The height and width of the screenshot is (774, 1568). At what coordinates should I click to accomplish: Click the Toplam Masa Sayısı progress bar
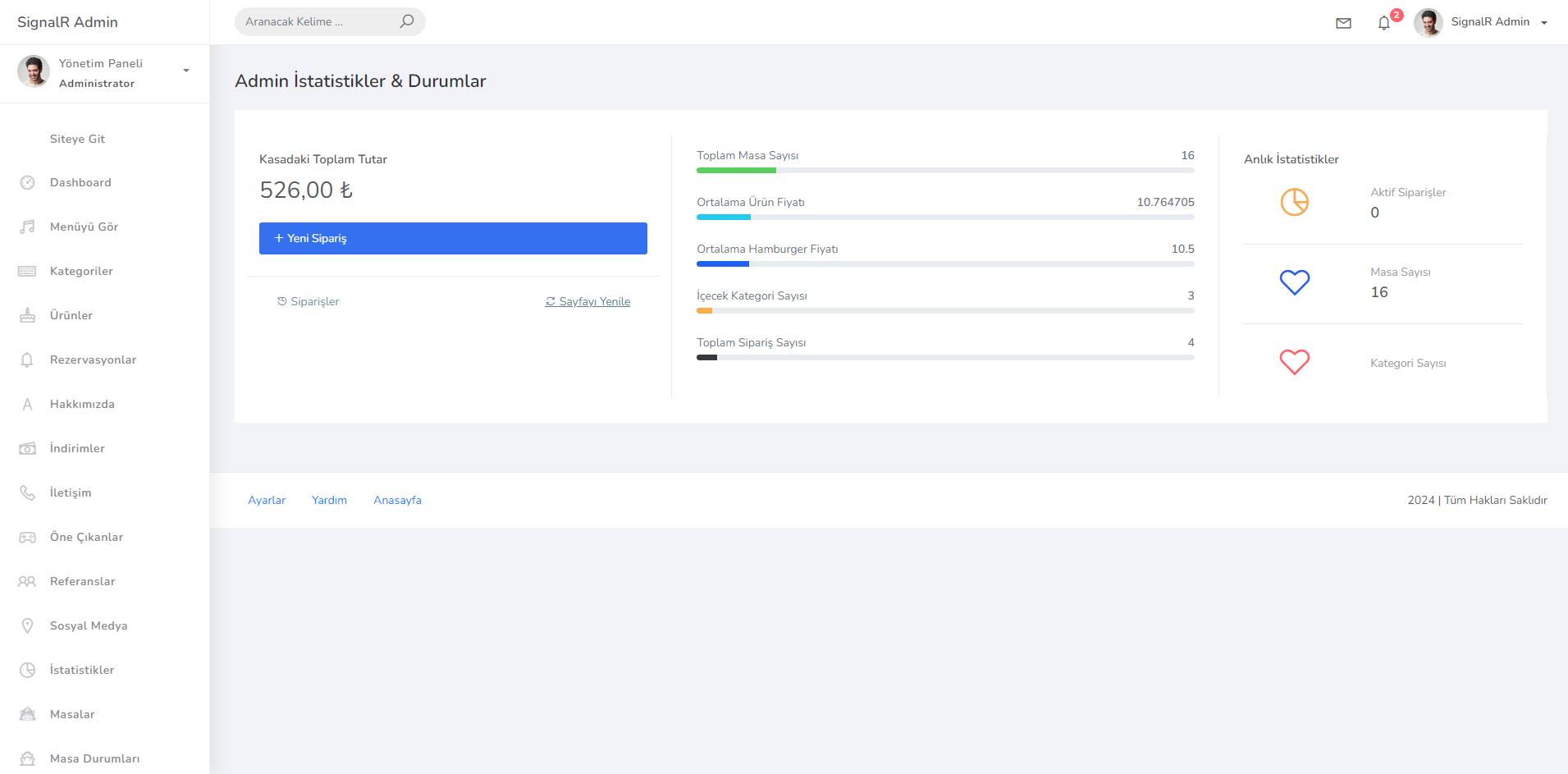944,170
